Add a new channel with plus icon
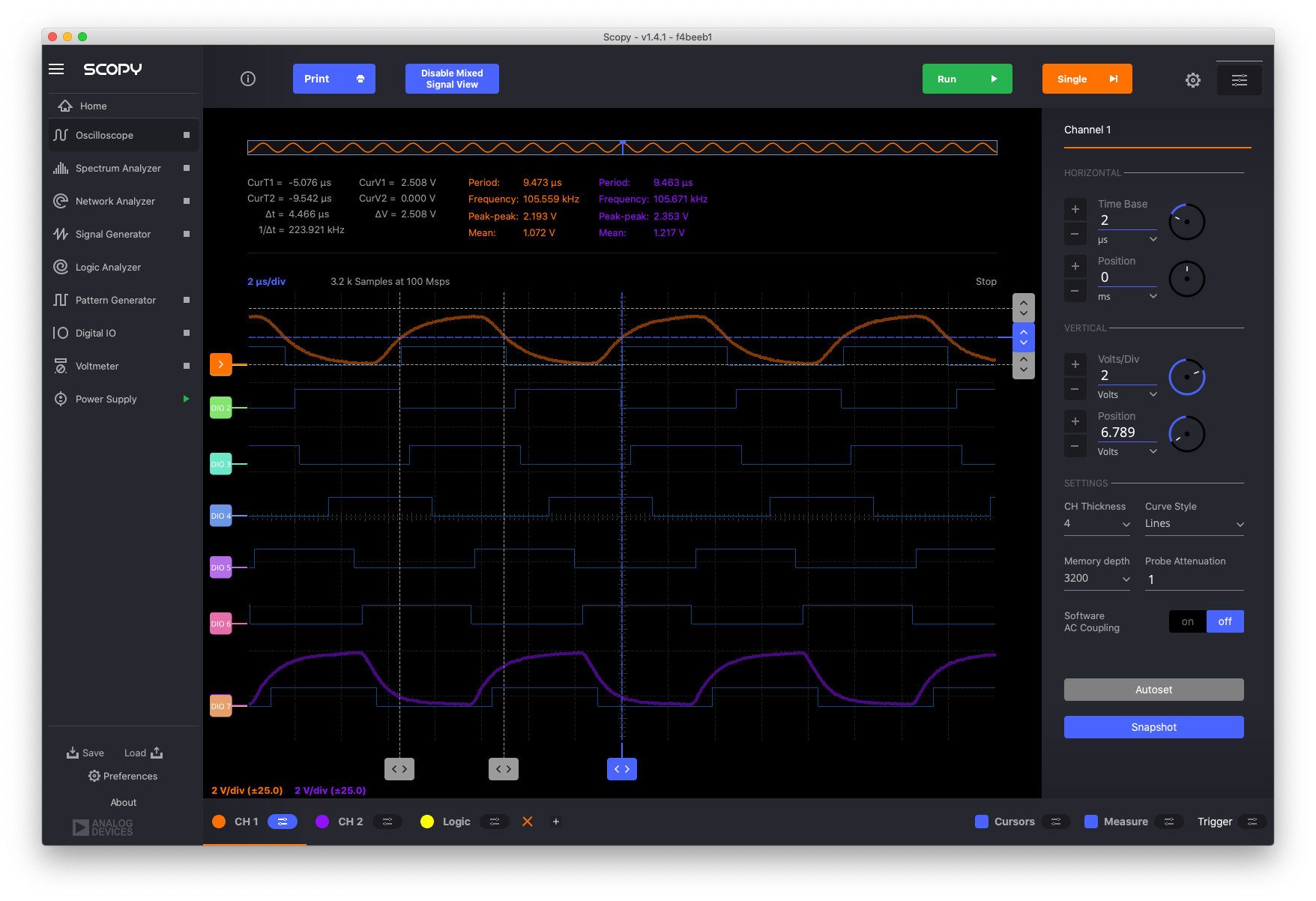Image resolution: width=1316 pixels, height=901 pixels. point(556,822)
